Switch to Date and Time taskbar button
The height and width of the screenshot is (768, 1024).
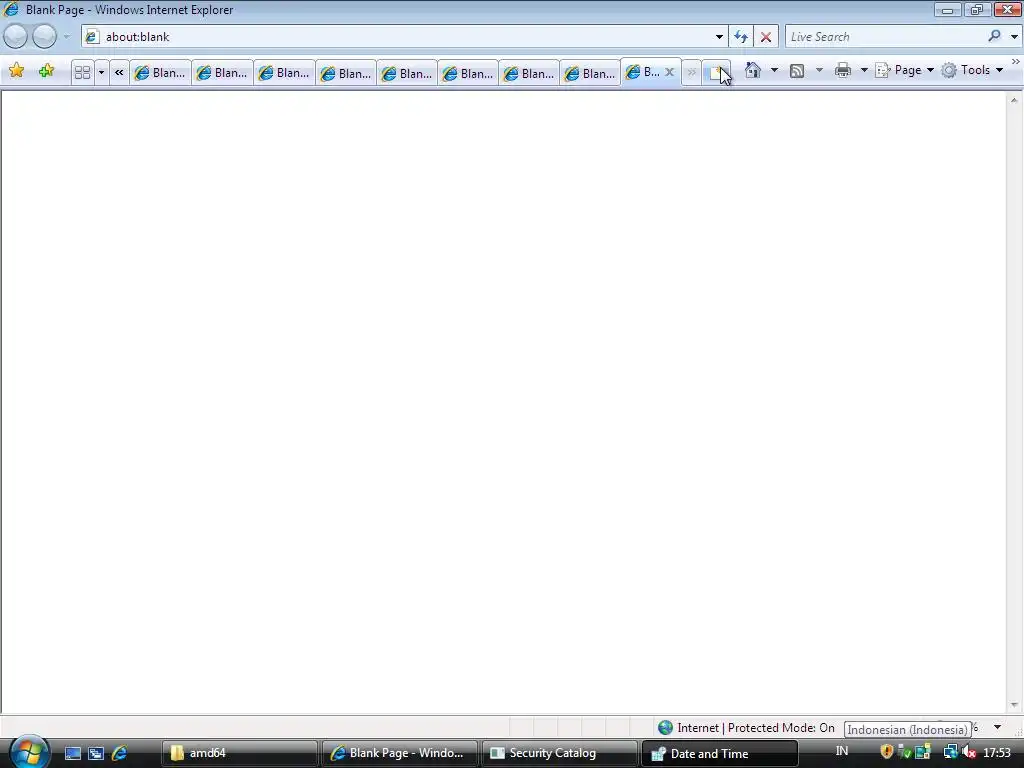click(720, 754)
